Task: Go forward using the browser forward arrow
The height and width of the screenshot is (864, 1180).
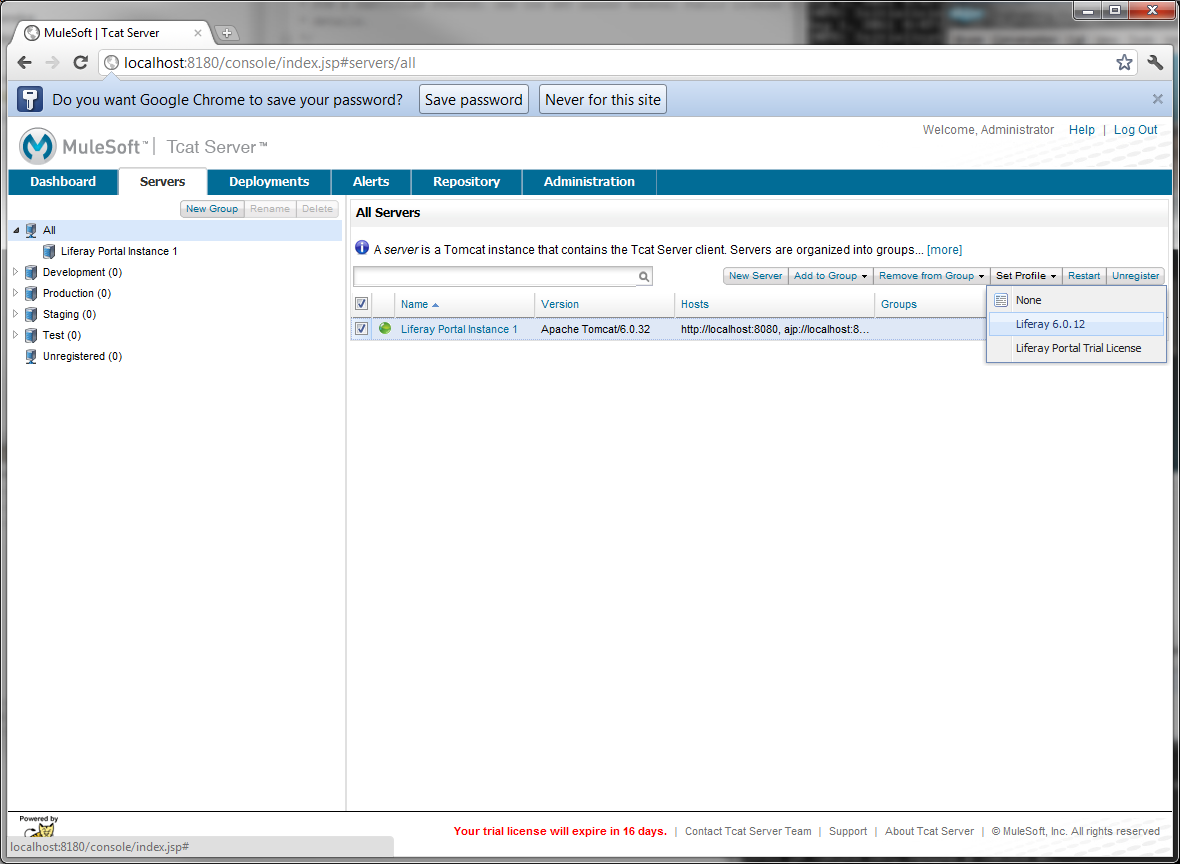Action: (52, 62)
